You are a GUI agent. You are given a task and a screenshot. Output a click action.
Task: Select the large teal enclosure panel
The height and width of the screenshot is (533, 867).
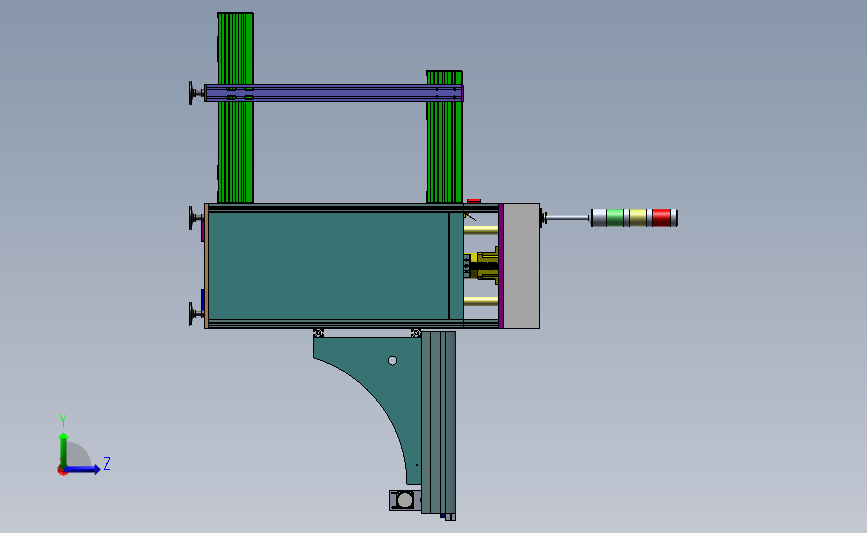(328, 266)
